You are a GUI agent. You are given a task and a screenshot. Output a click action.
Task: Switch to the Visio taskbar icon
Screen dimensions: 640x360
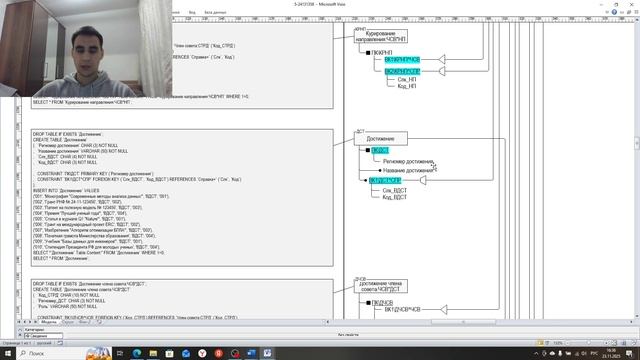click(268, 353)
